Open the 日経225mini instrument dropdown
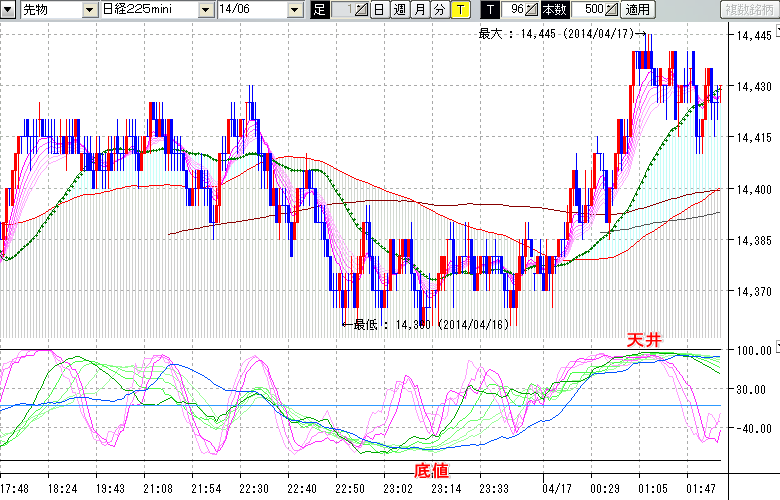 [x=205, y=10]
